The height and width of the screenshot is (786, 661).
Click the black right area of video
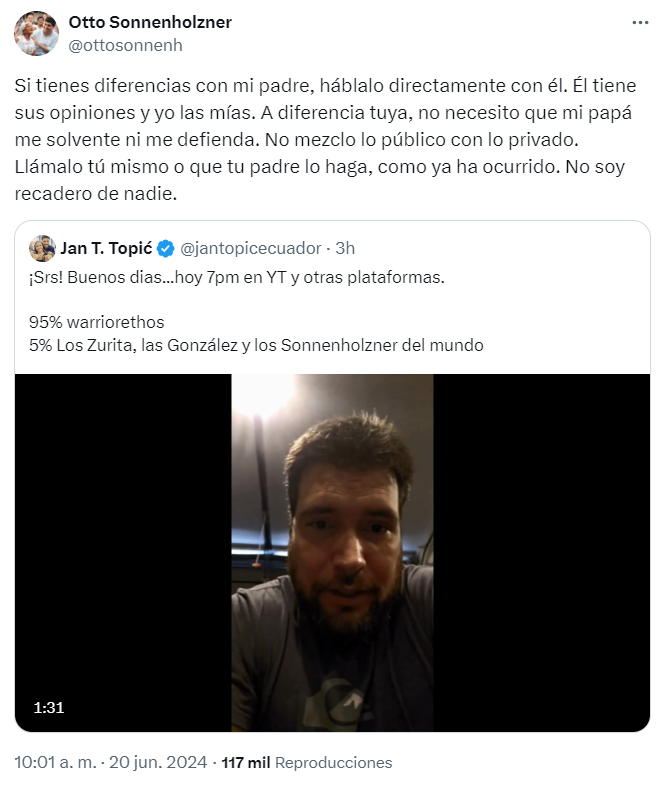[x=542, y=552]
